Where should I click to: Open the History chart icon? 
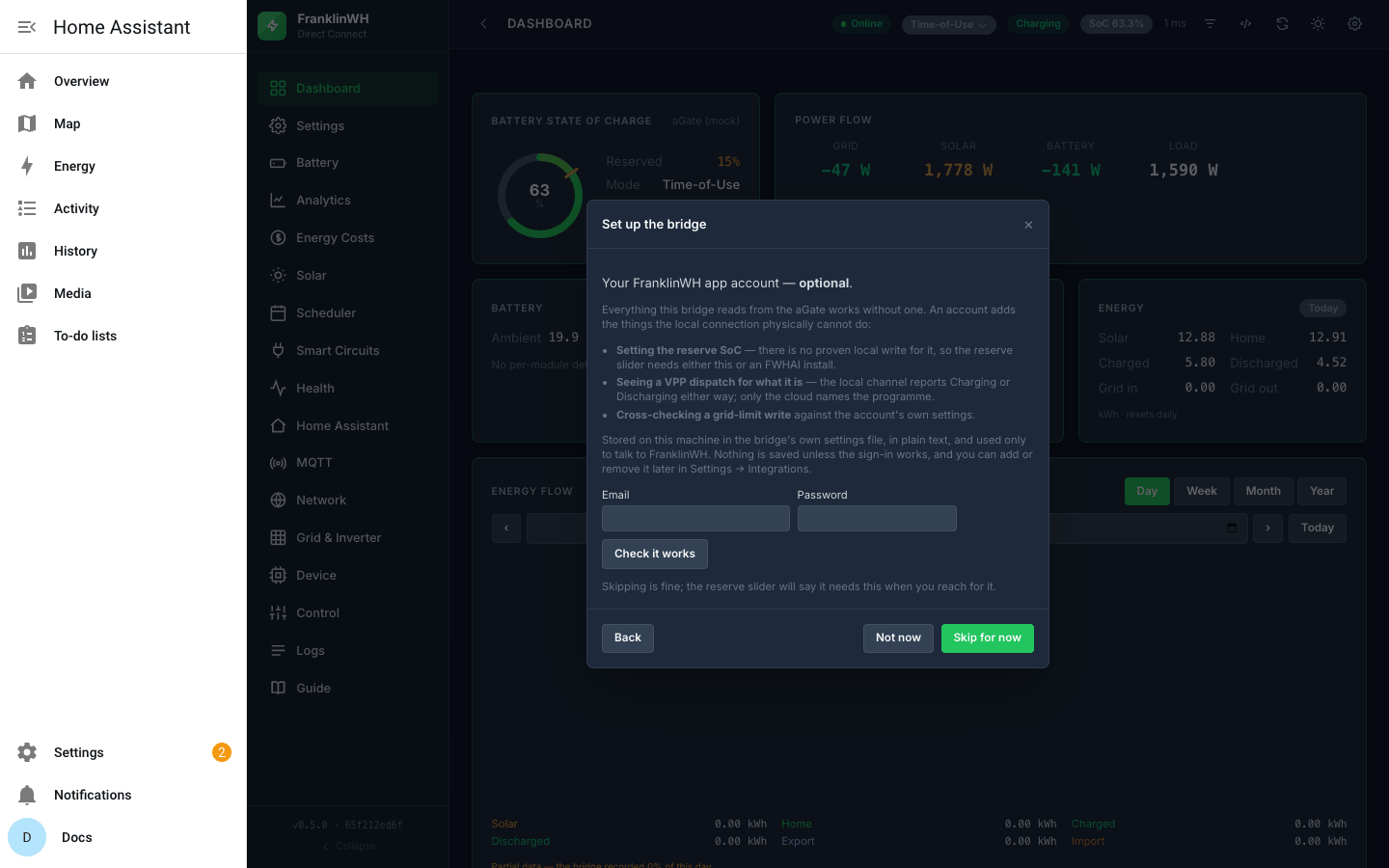click(27, 251)
